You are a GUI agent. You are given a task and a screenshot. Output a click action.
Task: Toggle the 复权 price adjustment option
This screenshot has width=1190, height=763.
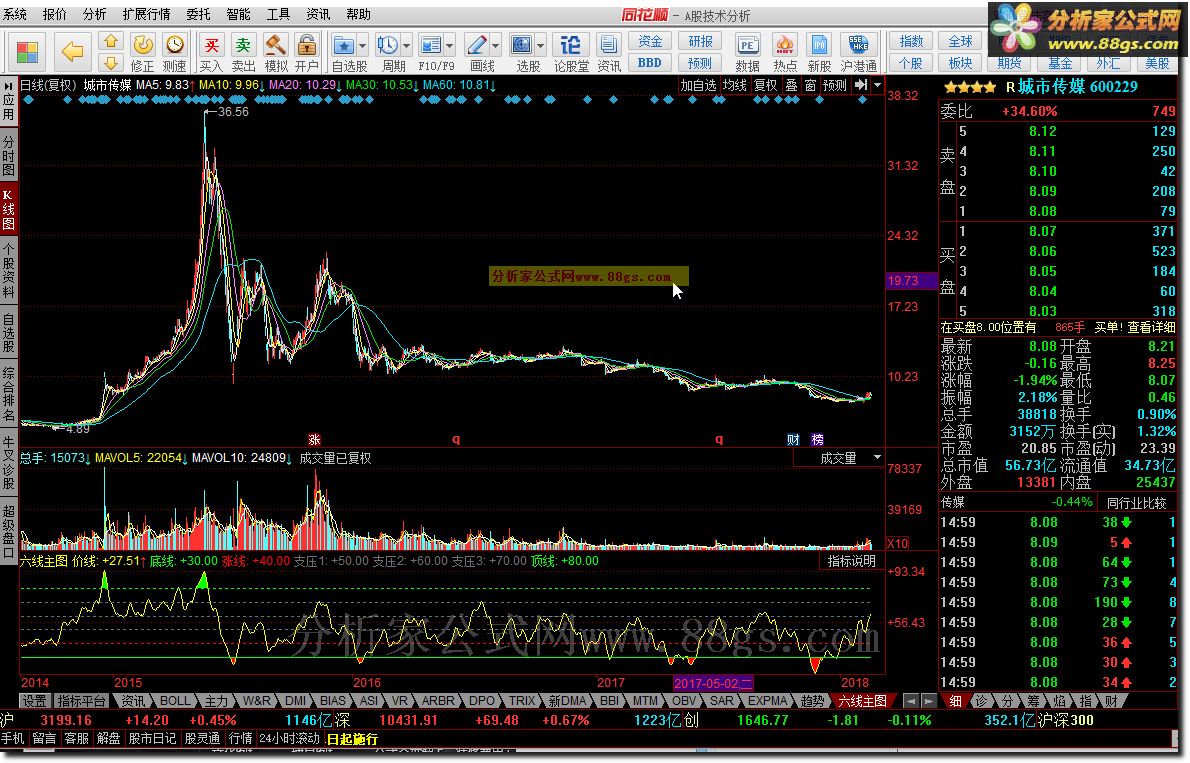(x=765, y=85)
